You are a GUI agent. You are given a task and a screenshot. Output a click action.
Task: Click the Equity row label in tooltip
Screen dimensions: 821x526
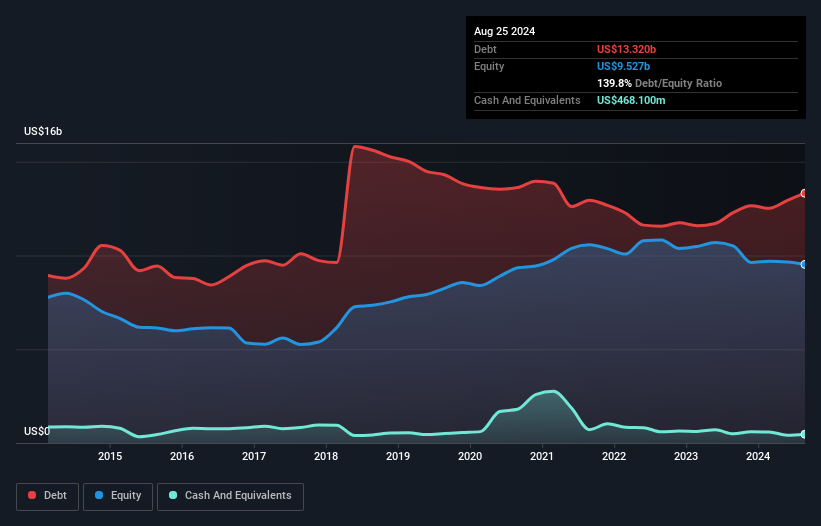(489, 66)
